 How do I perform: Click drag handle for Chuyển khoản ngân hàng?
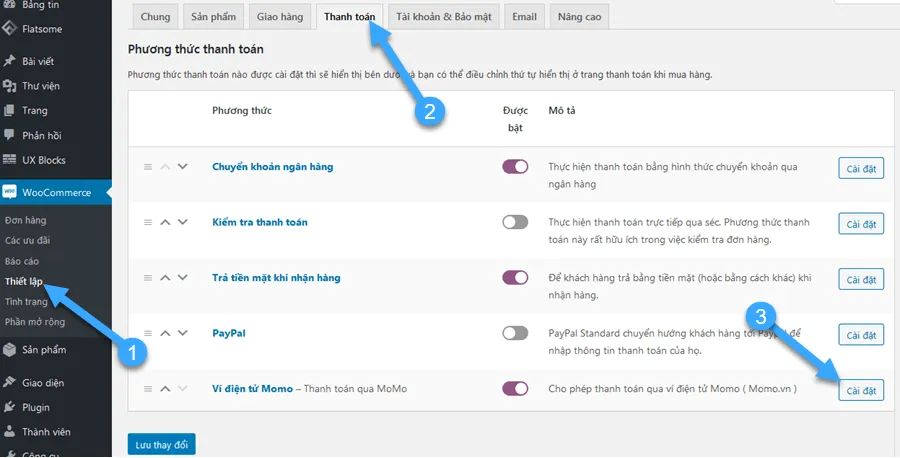pos(148,167)
